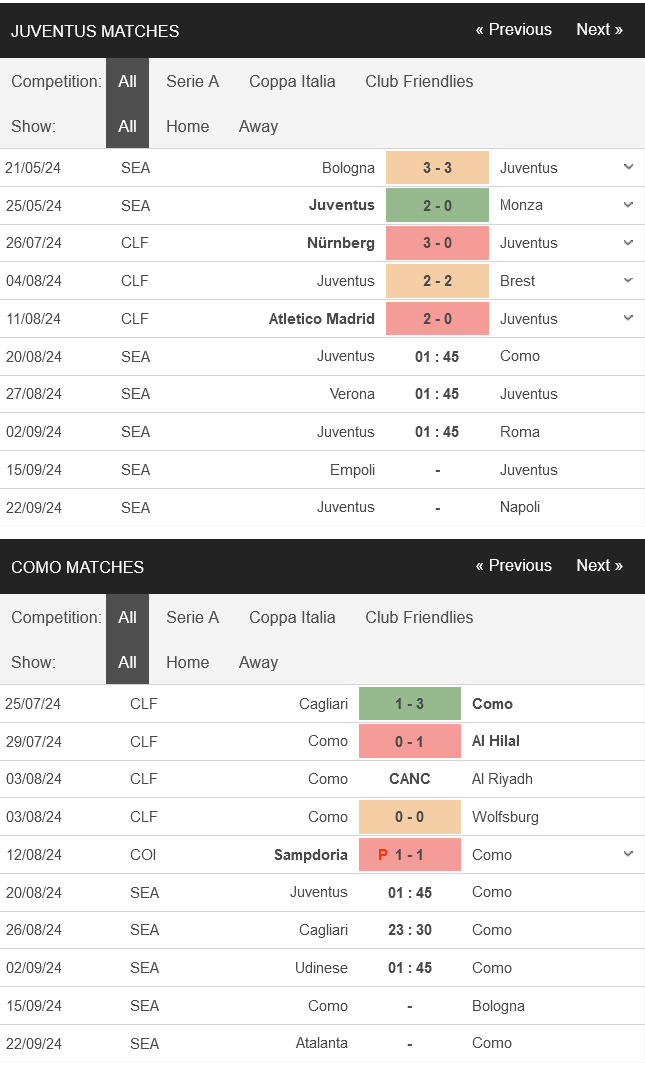This screenshot has width=645, height=1070.
Task: Go to Previous Como matches
Action: click(513, 565)
